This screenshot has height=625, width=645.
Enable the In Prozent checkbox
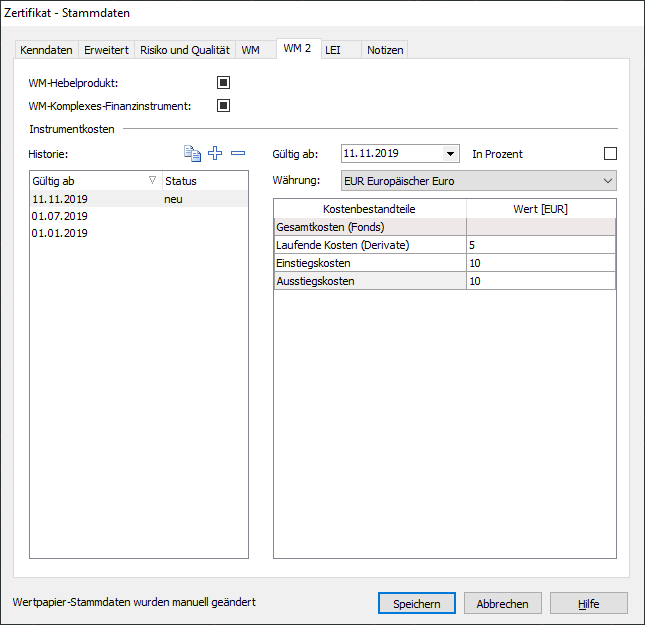(610, 154)
